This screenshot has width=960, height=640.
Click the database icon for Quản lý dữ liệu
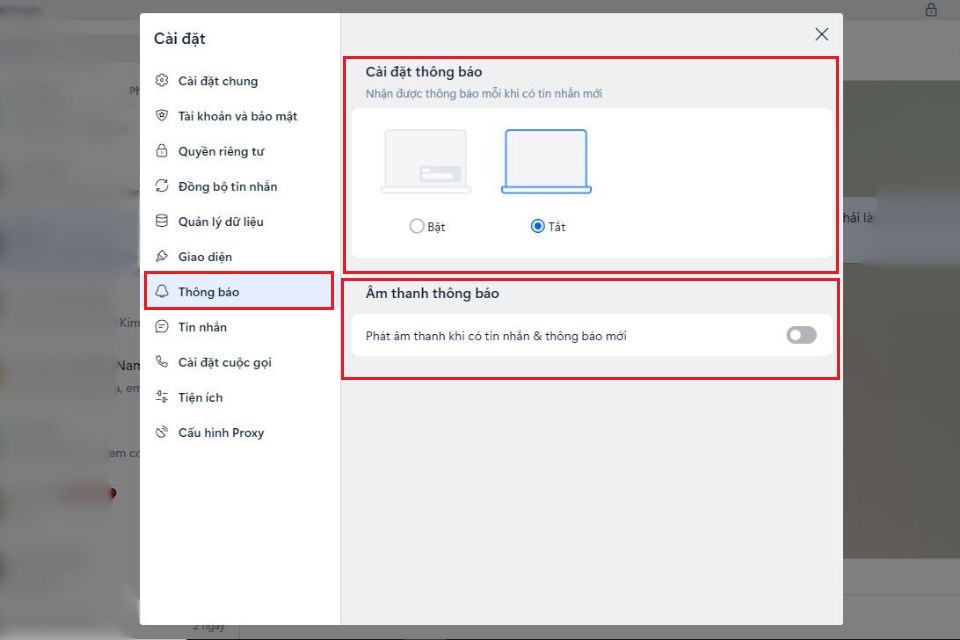[x=162, y=221]
